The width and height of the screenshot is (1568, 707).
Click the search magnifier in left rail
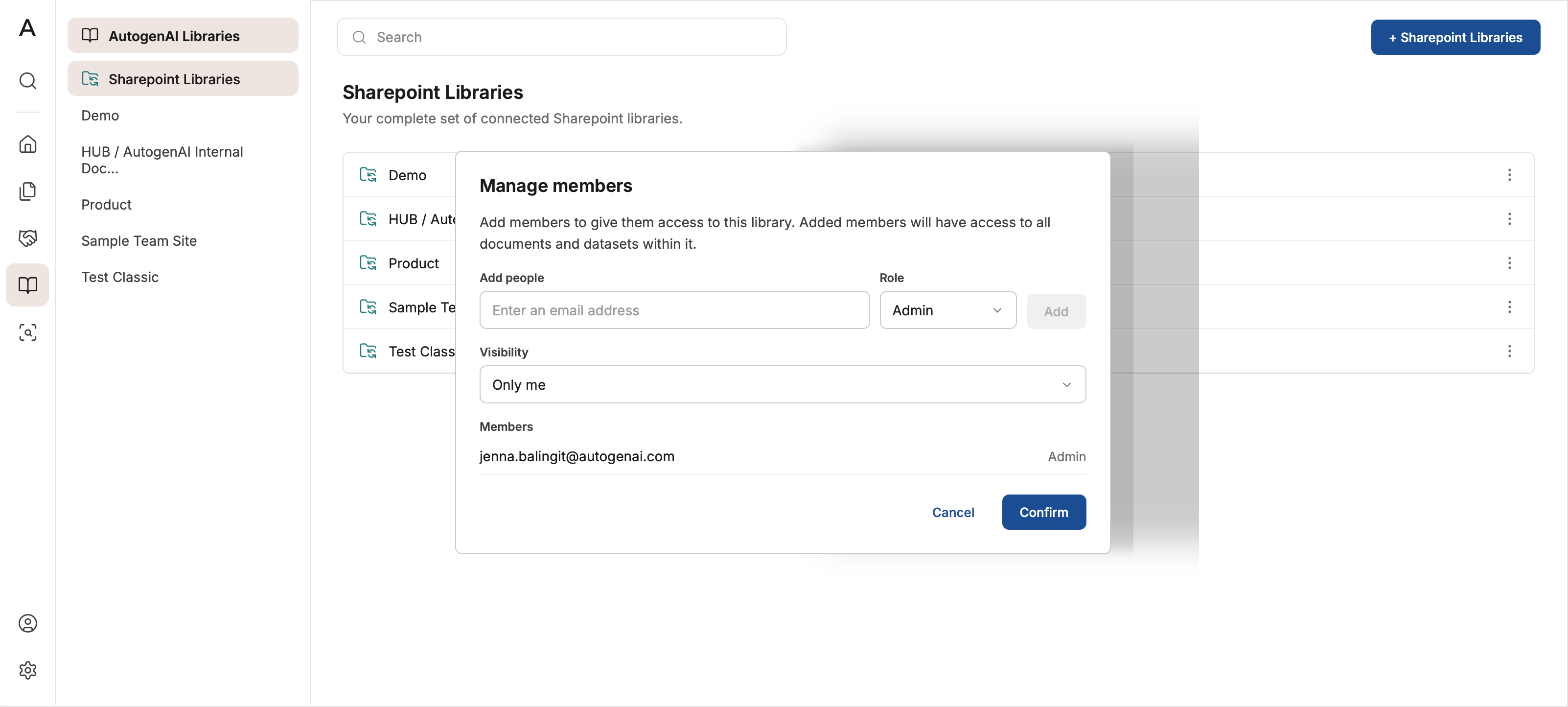click(27, 80)
